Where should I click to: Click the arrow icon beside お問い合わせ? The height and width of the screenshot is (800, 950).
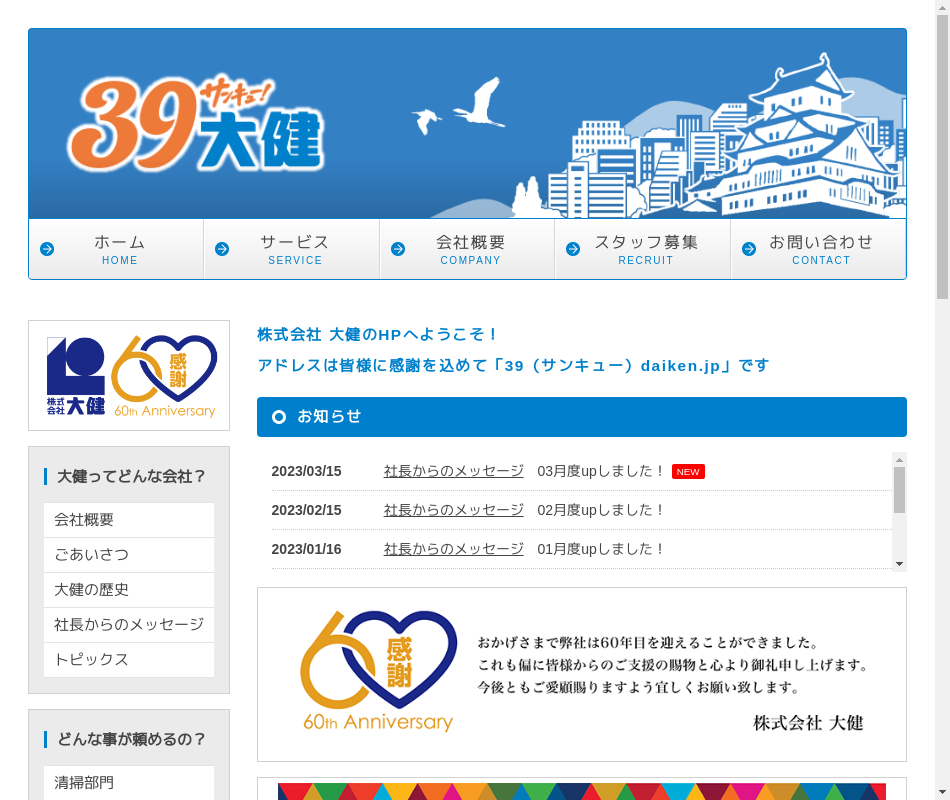[749, 249]
